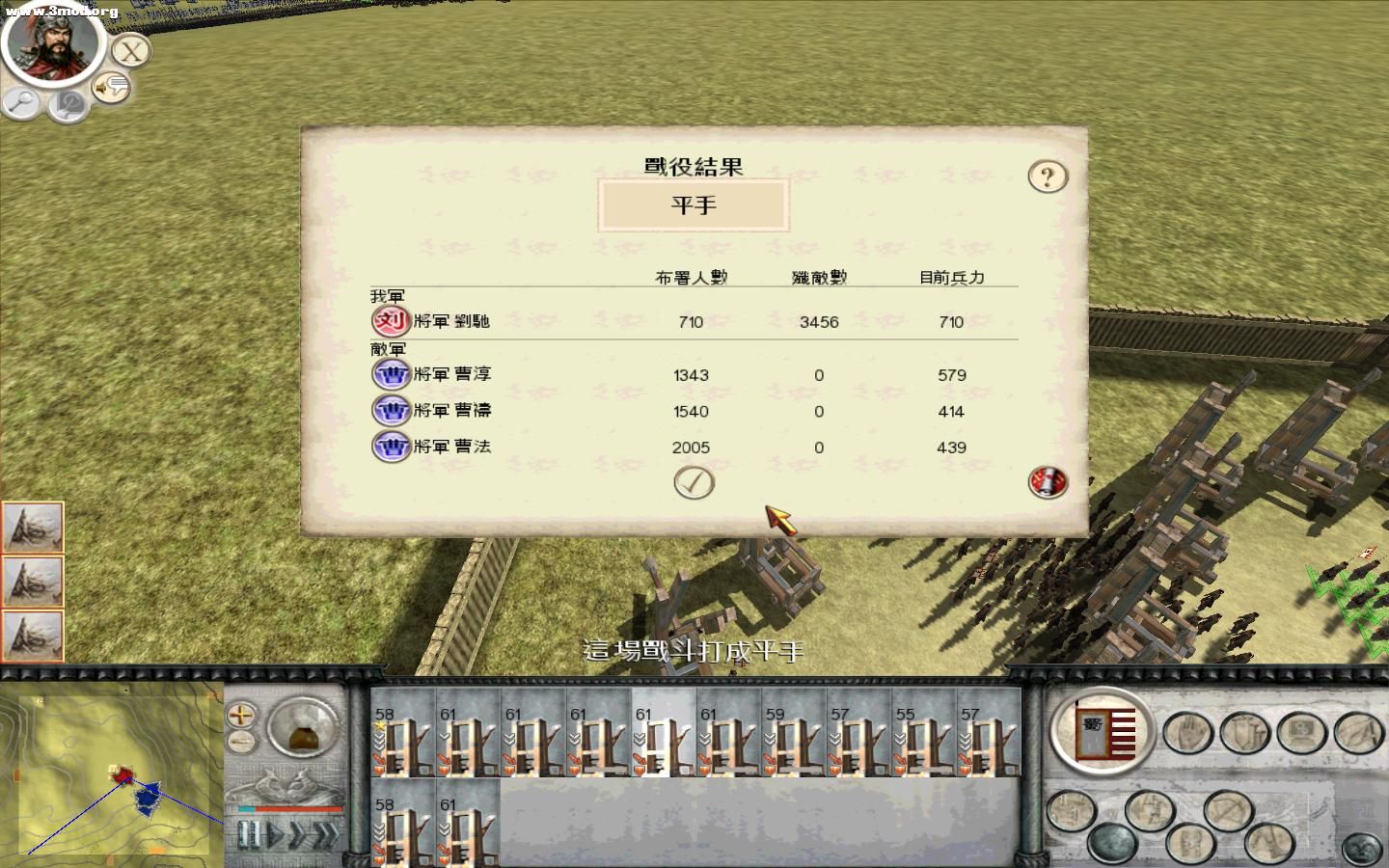
Task: Click the red continue-battle icon in results scroll
Action: tap(1048, 481)
